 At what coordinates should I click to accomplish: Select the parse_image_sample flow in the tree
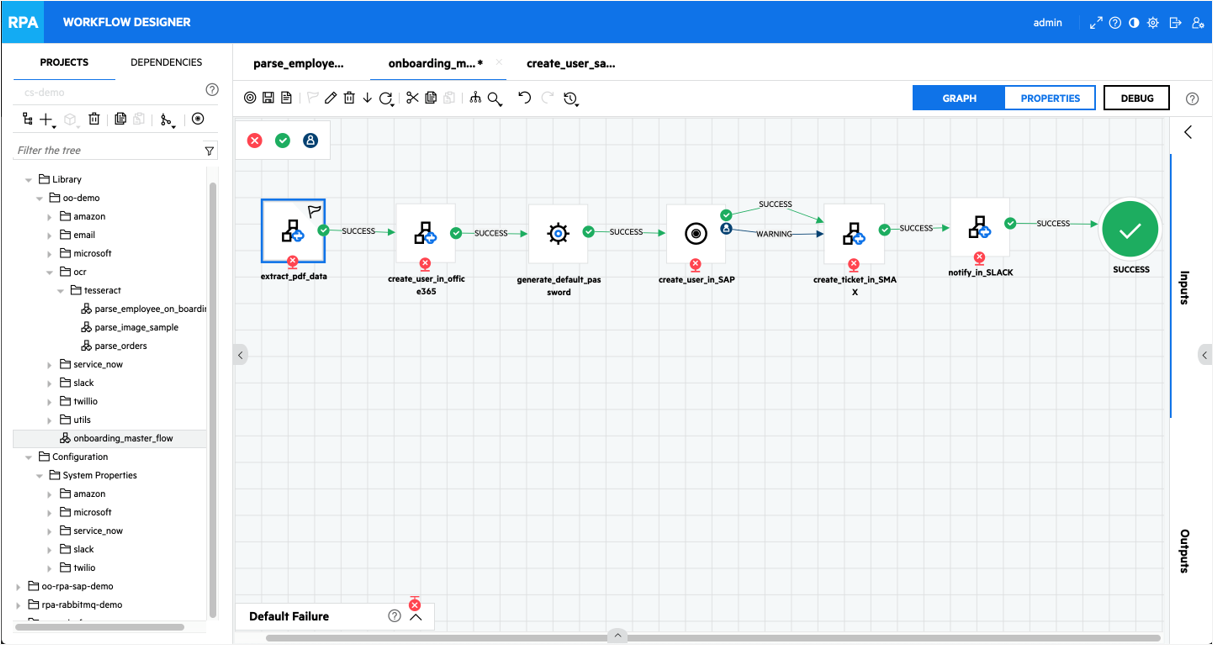point(129,328)
